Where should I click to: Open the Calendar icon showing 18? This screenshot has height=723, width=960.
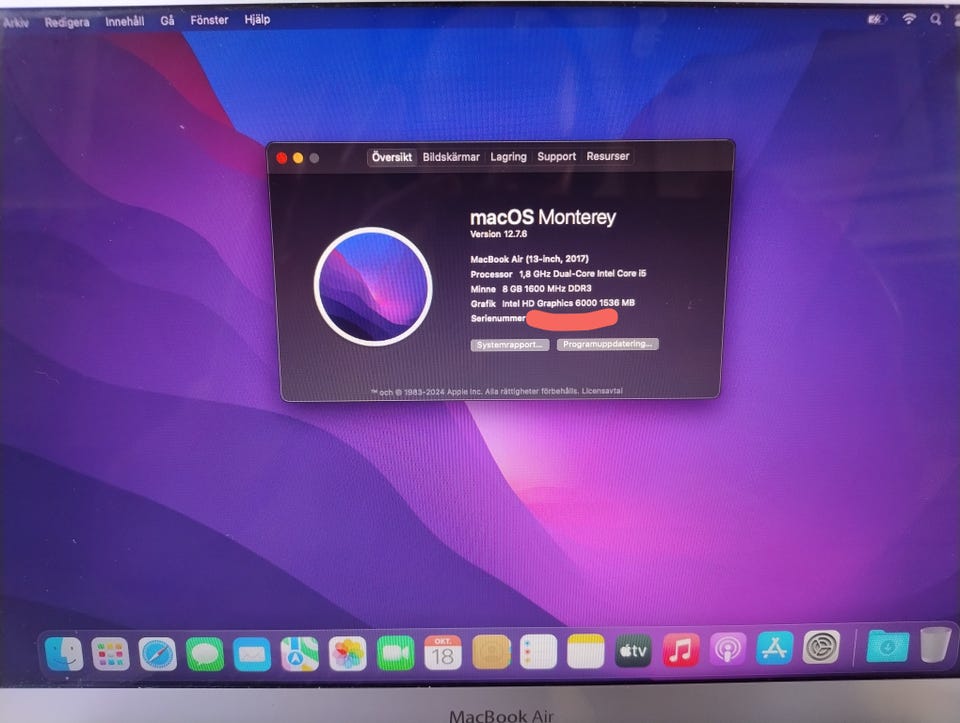coord(443,653)
